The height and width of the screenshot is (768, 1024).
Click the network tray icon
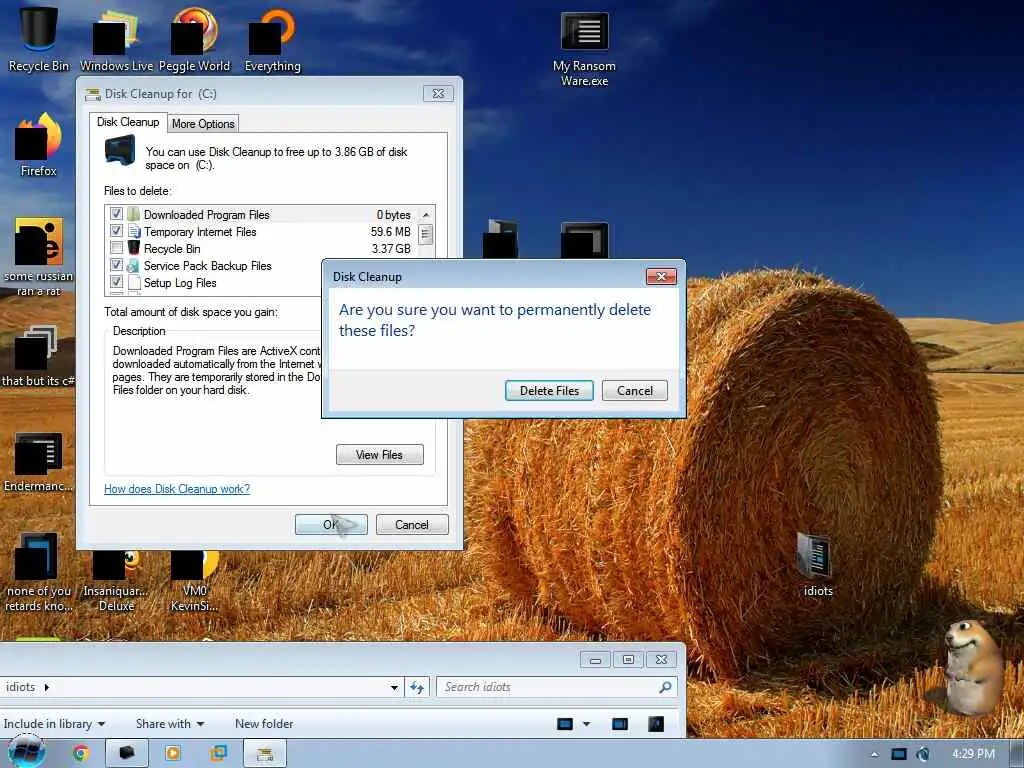coord(899,754)
